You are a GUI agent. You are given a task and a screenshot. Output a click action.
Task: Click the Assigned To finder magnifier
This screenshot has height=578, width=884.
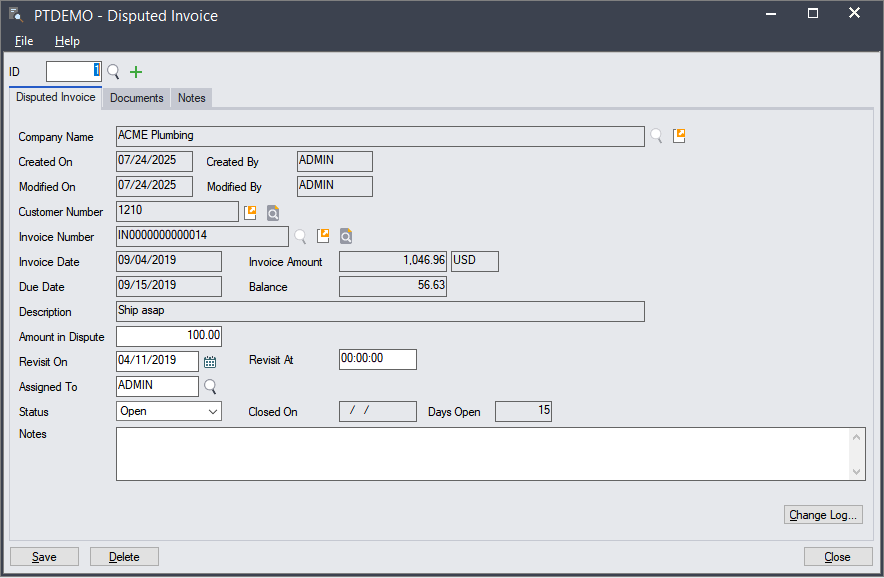coord(210,387)
